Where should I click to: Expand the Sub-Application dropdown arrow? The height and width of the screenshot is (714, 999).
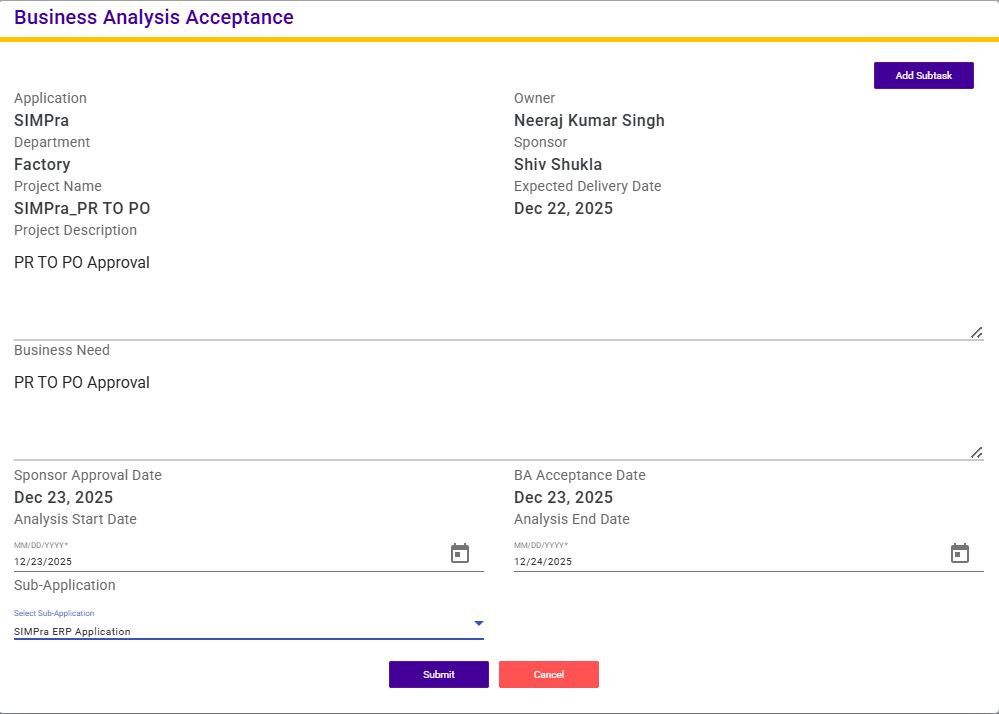click(x=478, y=623)
